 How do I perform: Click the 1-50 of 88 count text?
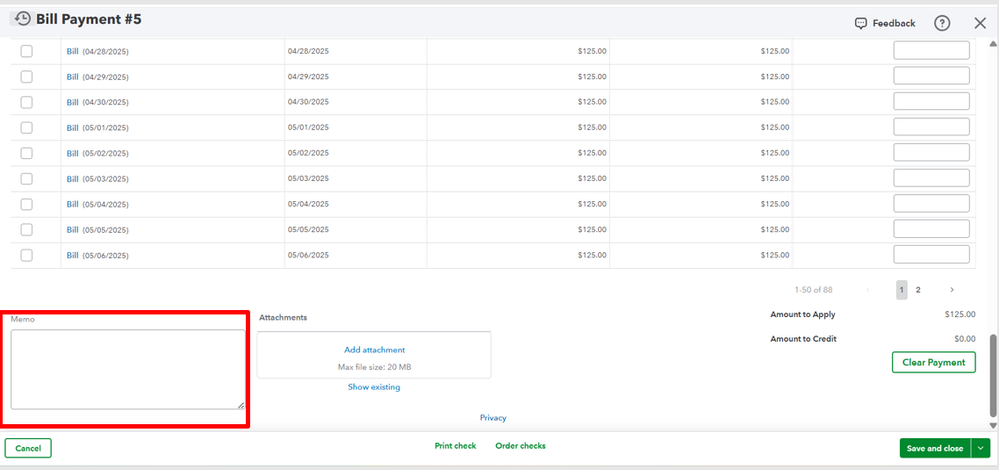pos(814,290)
